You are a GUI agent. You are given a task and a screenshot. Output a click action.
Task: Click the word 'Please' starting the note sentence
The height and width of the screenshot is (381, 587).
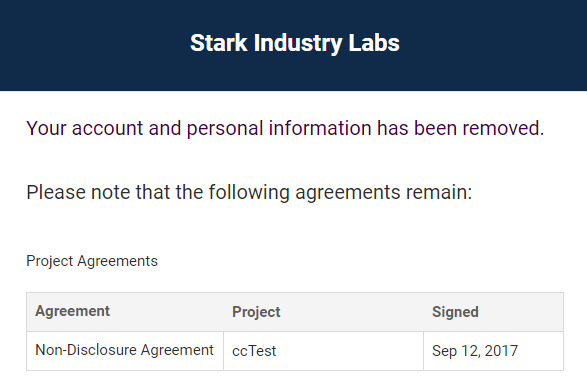[56, 193]
